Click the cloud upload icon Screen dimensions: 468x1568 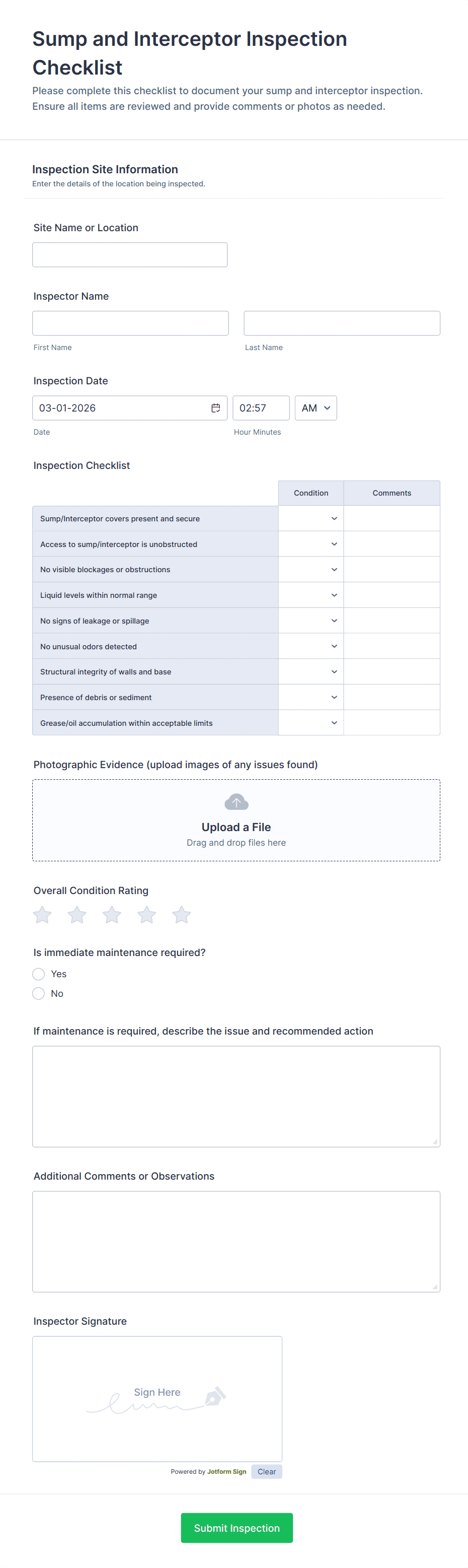[x=237, y=802]
